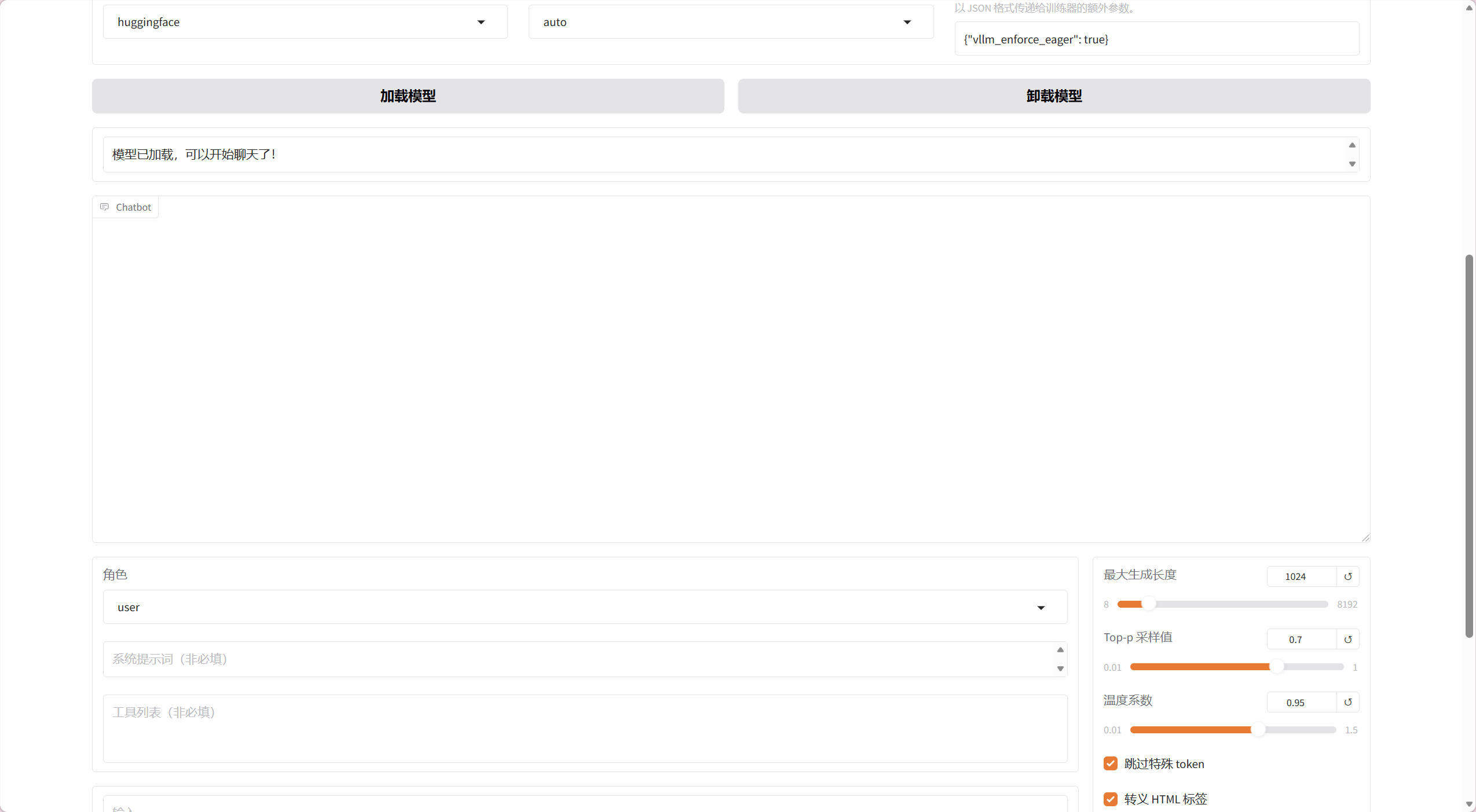
Task: Click the 卸载模型 button
Action: pyautogui.click(x=1054, y=96)
